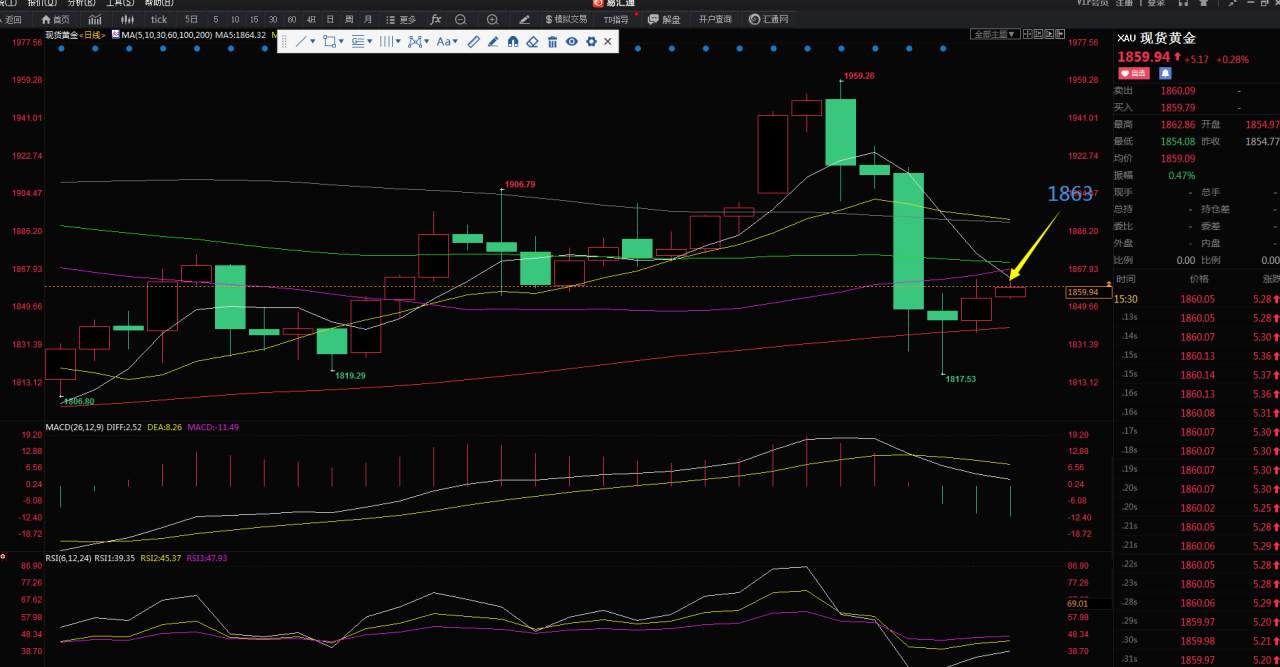Select the 5日 period
The height and width of the screenshot is (667, 1280).
tap(191, 19)
